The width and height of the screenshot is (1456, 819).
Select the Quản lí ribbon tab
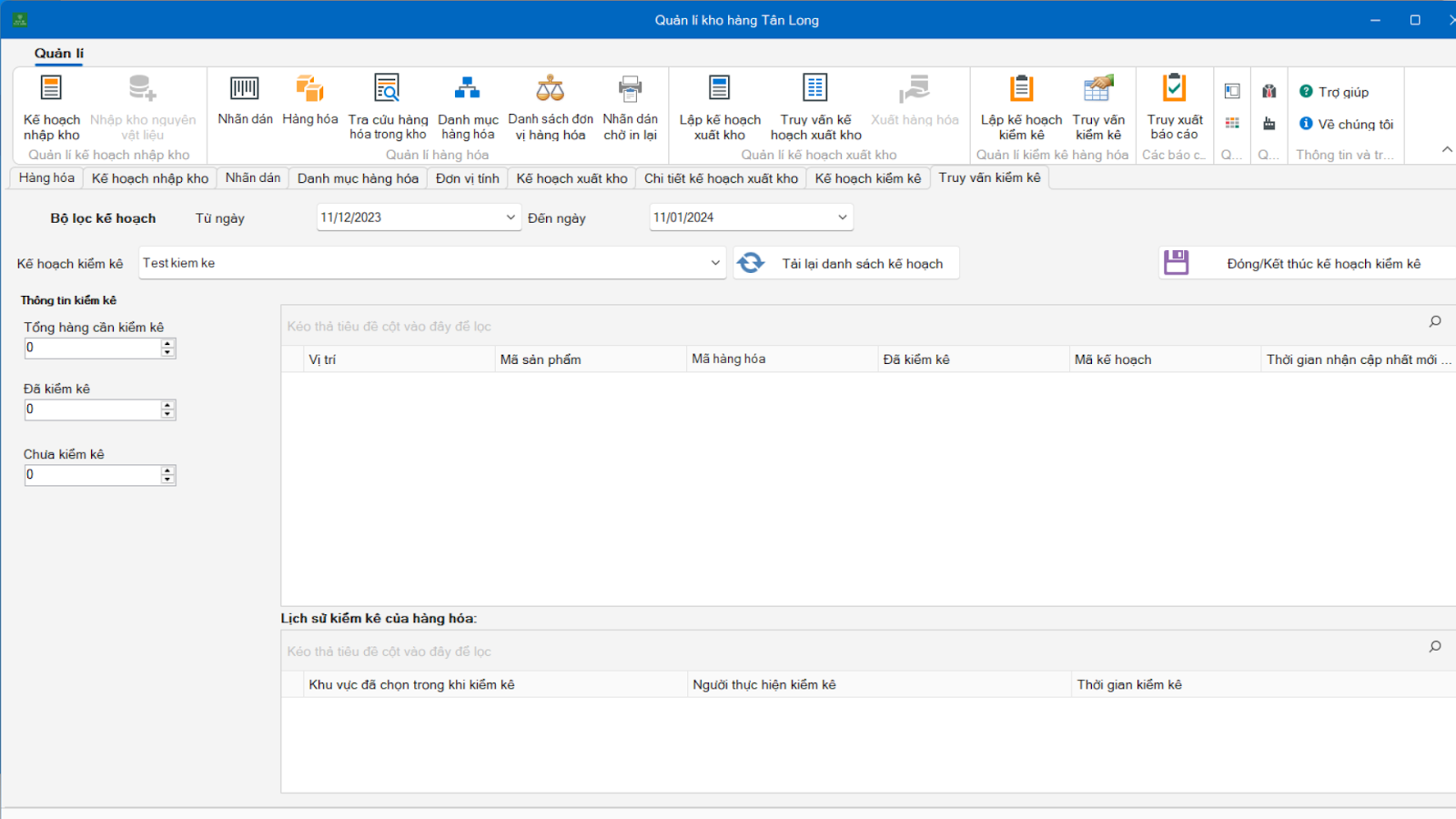[59, 54]
